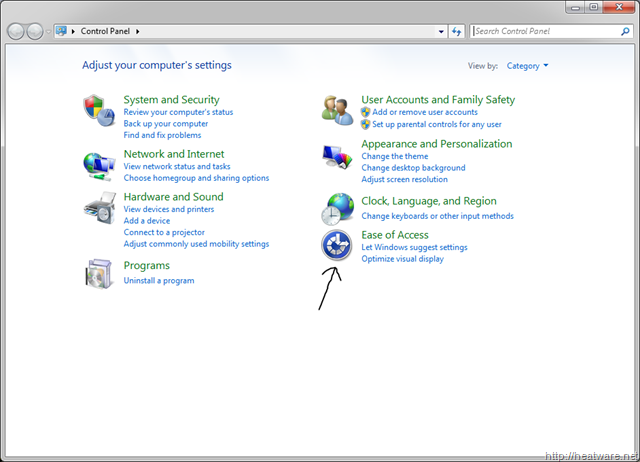Open the Appearance and Personalization icon
The height and width of the screenshot is (462, 640).
pyautogui.click(x=337, y=158)
